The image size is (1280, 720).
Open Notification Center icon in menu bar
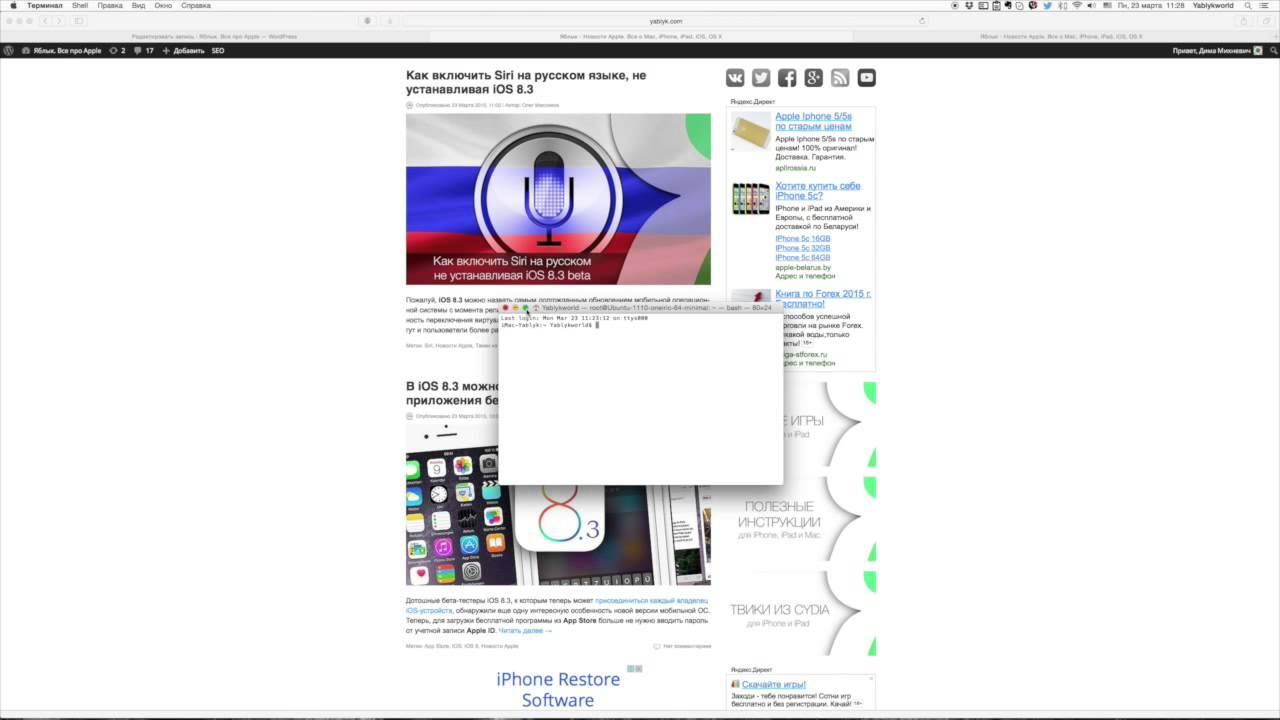pyautogui.click(x=1267, y=6)
